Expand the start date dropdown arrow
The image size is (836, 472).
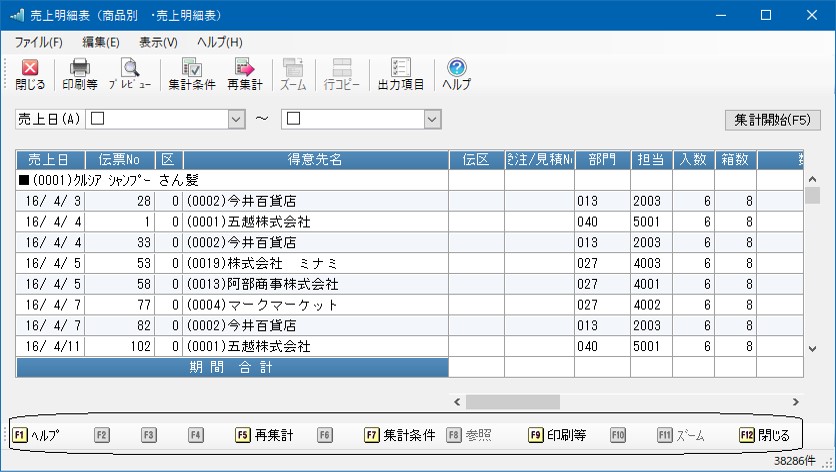coord(236,119)
